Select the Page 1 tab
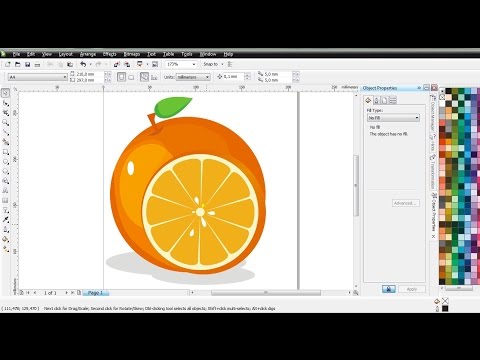The image size is (480, 360). tap(95, 293)
